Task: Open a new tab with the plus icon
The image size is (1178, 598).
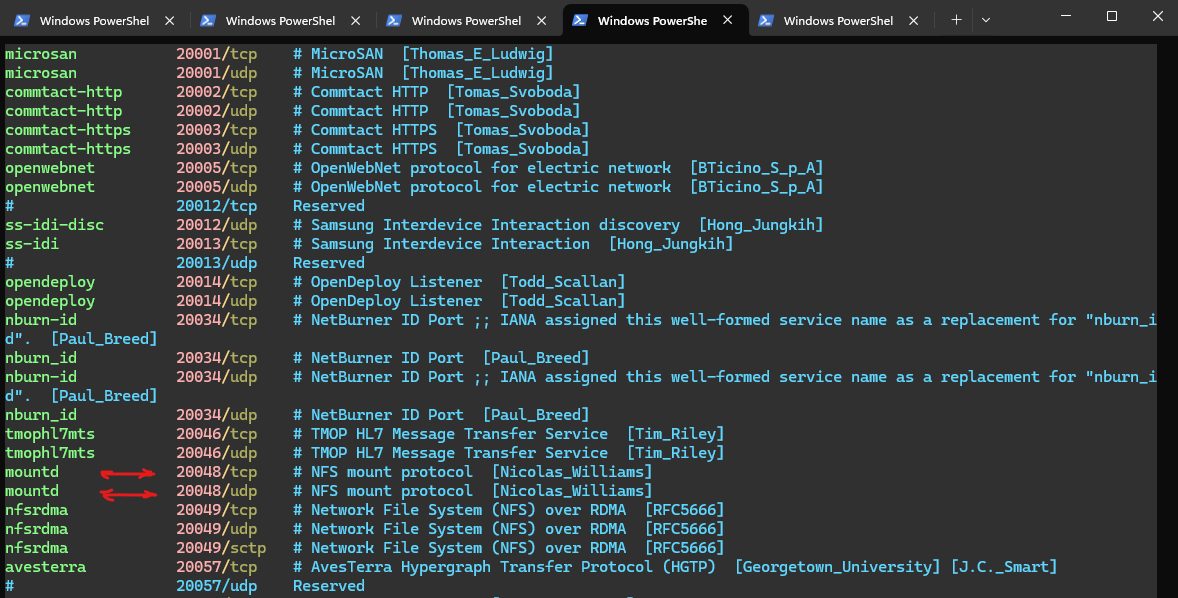Action: pyautogui.click(x=956, y=20)
